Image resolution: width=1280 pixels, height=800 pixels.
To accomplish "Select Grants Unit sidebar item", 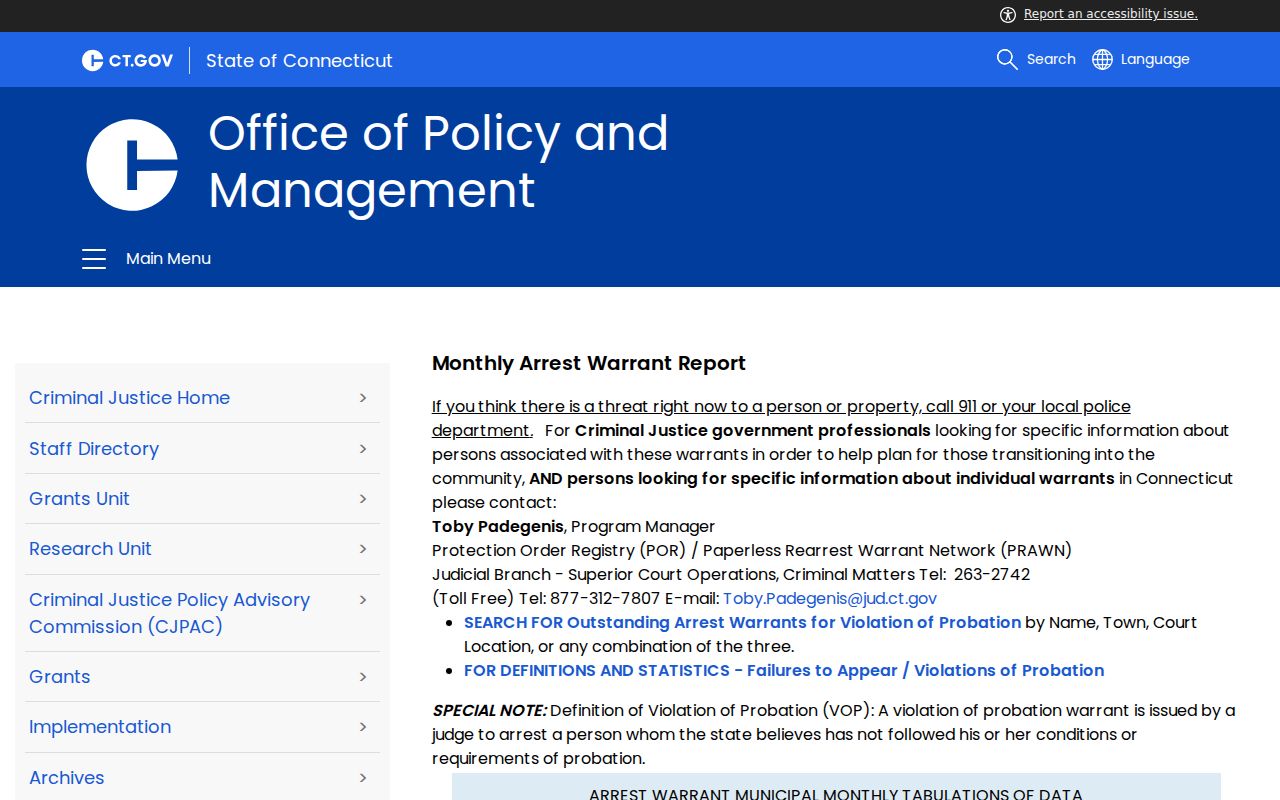I will pyautogui.click(x=79, y=499).
